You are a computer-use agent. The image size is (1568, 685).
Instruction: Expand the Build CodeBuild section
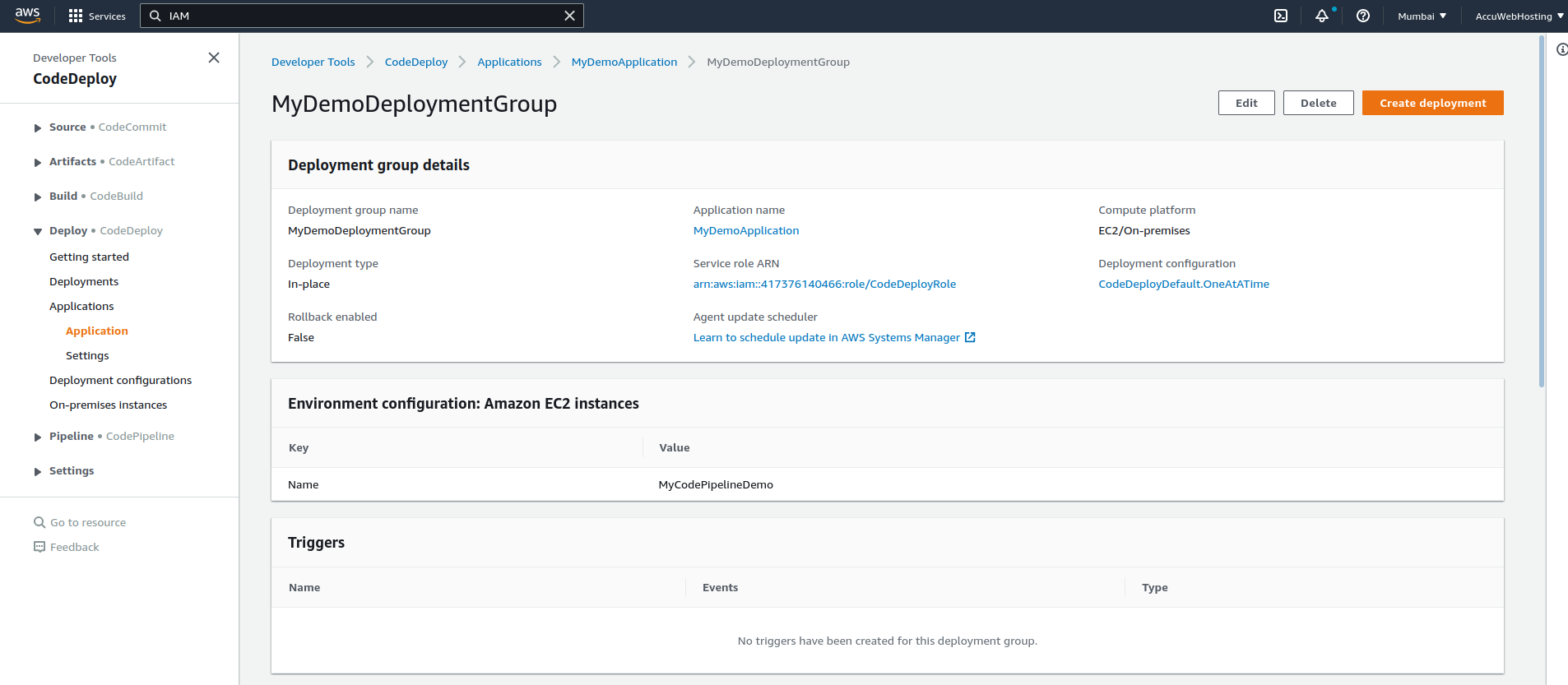coord(38,197)
